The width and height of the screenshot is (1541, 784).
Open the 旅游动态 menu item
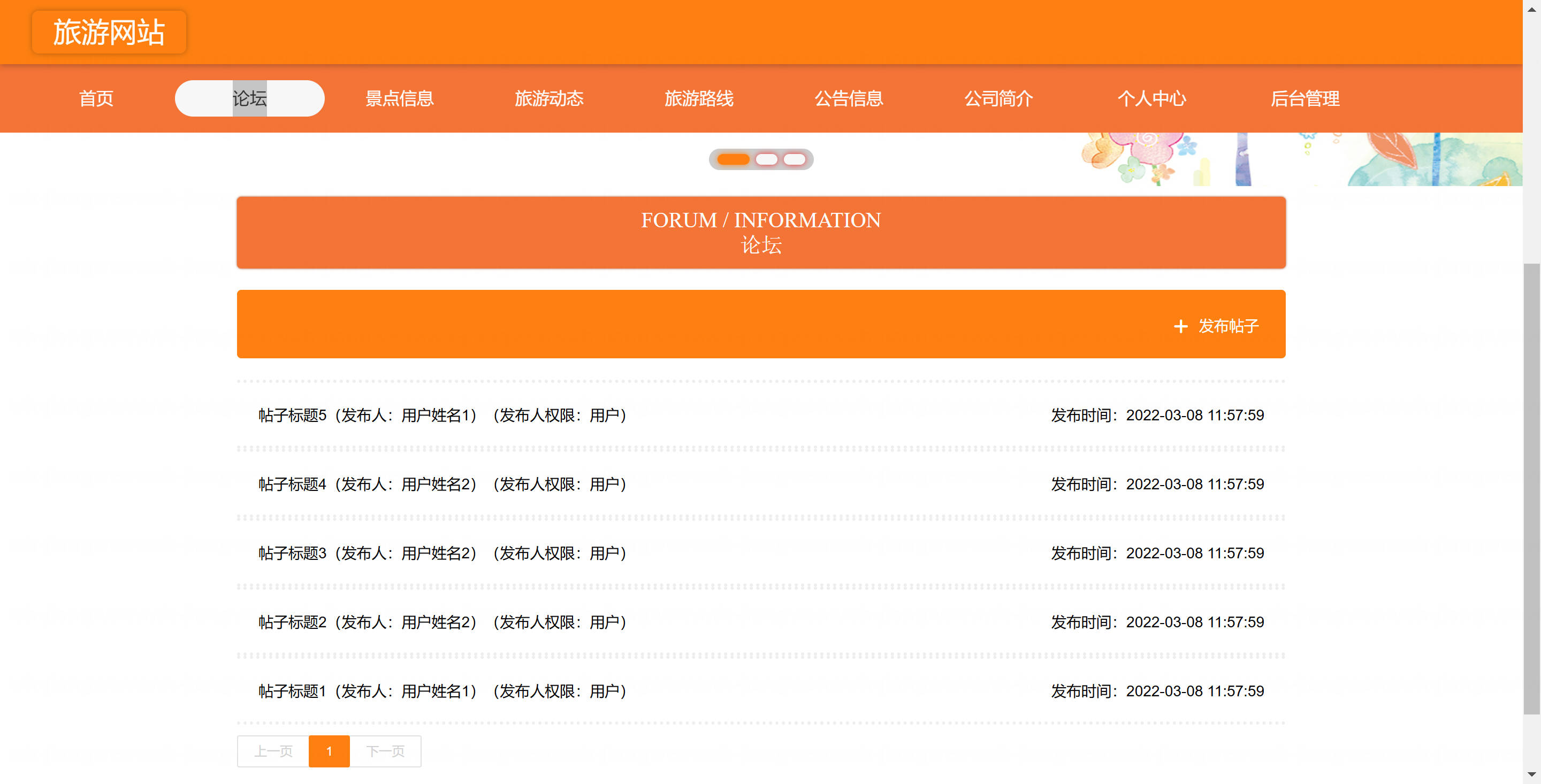tap(549, 99)
